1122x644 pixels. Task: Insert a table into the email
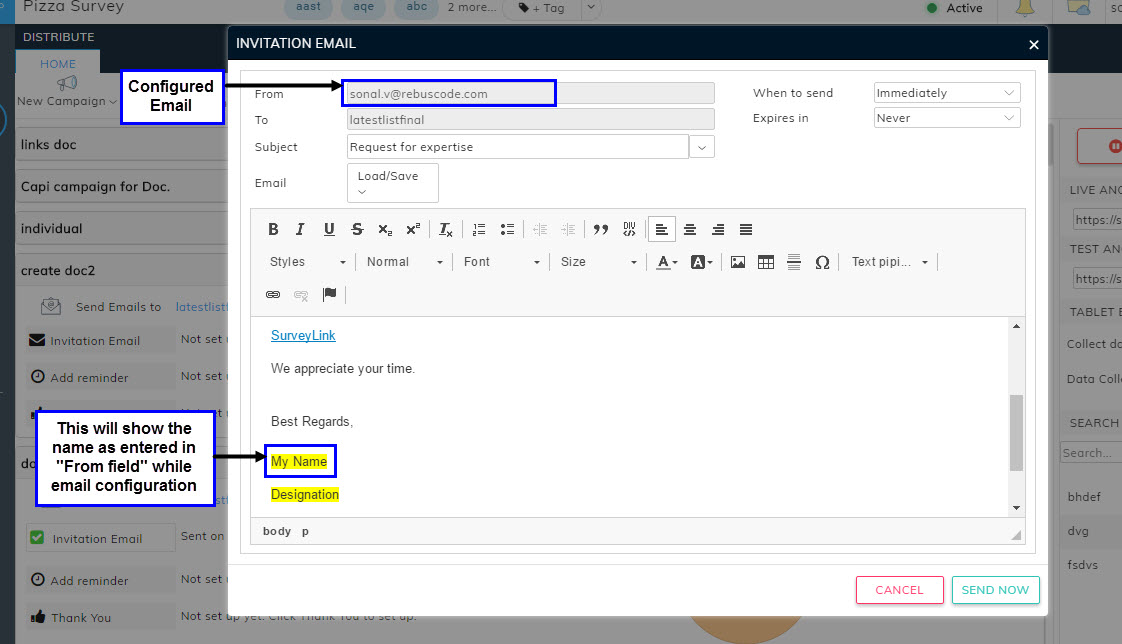(766, 262)
